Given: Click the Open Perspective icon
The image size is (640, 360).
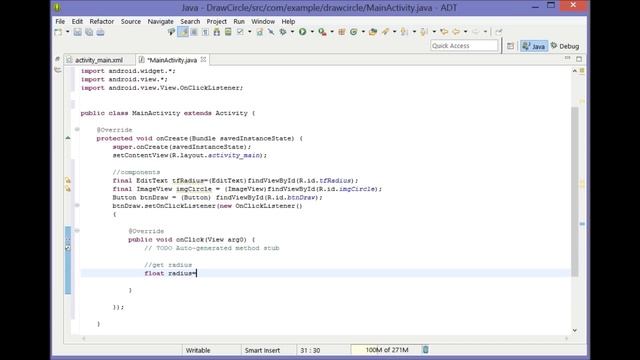Looking at the screenshot, I should (510, 46).
